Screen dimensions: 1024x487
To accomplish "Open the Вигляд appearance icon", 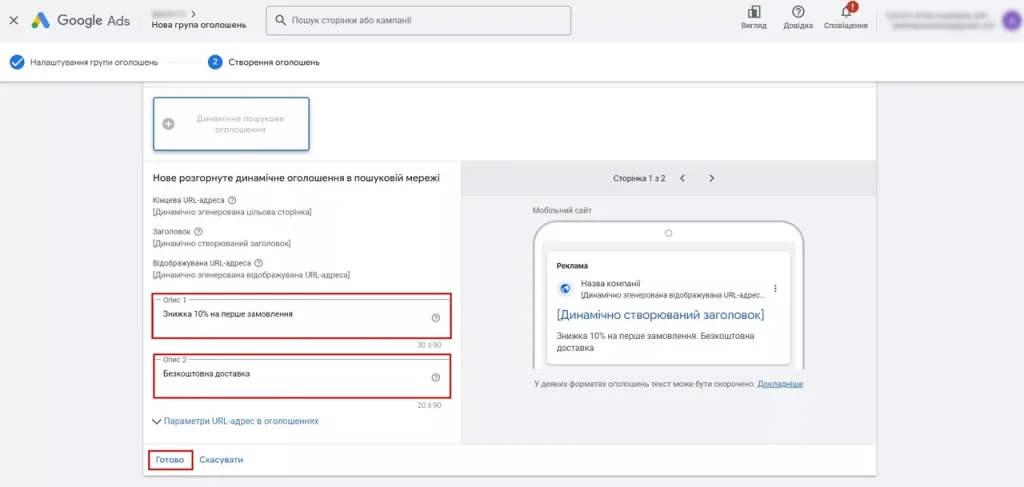I will click(754, 18).
